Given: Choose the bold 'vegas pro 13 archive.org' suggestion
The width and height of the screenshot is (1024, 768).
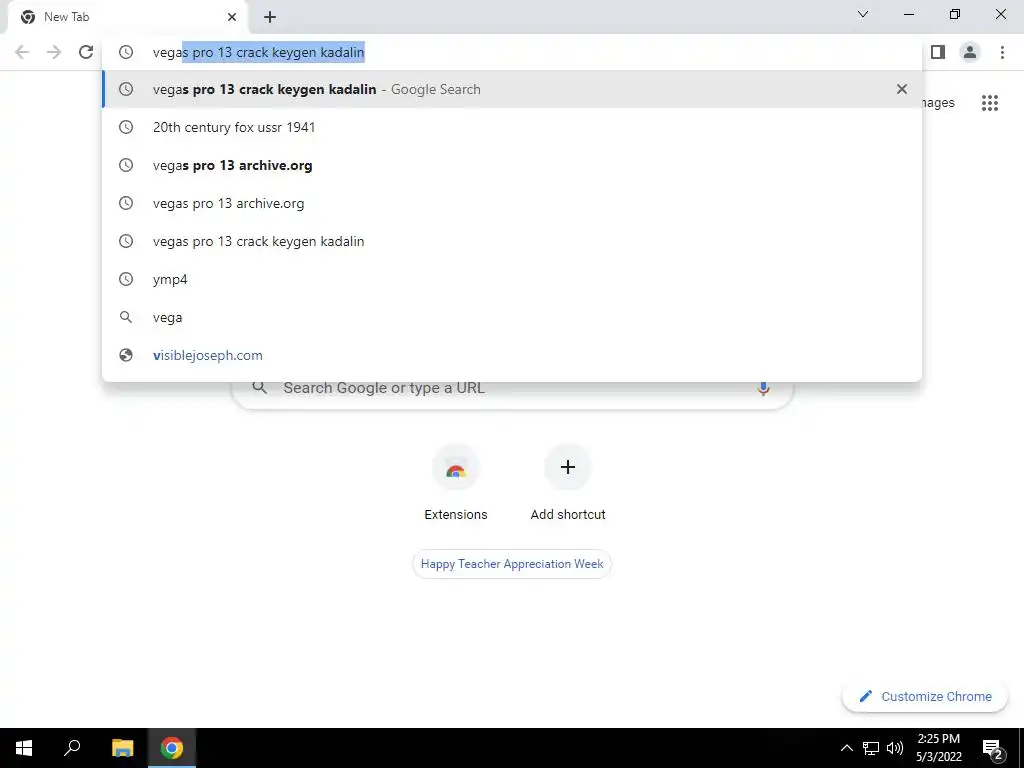Looking at the screenshot, I should tap(512, 165).
